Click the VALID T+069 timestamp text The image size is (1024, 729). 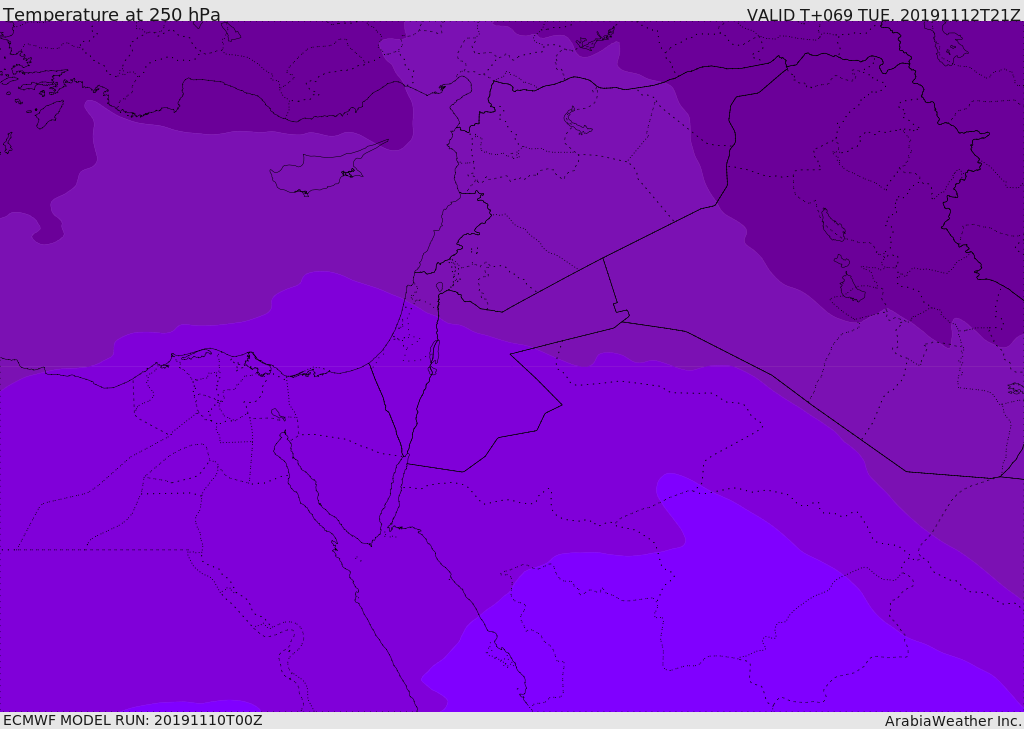tap(883, 14)
